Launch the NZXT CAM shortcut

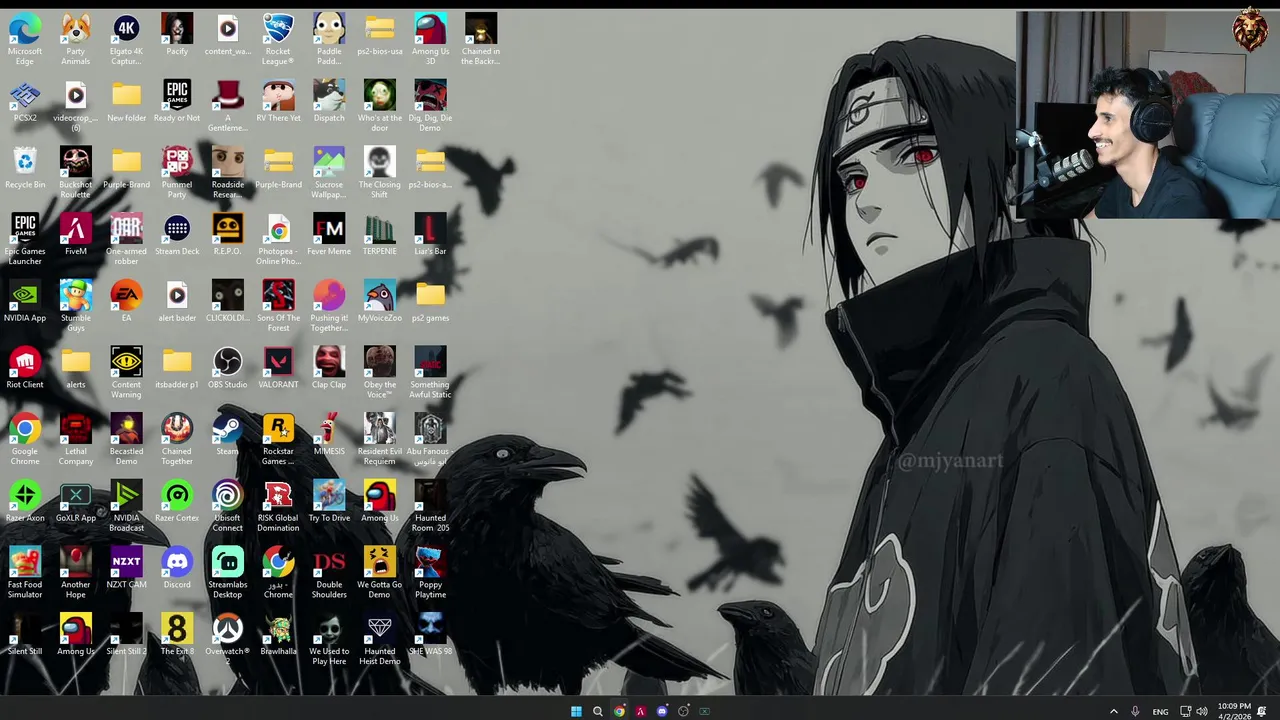pyautogui.click(x=126, y=567)
